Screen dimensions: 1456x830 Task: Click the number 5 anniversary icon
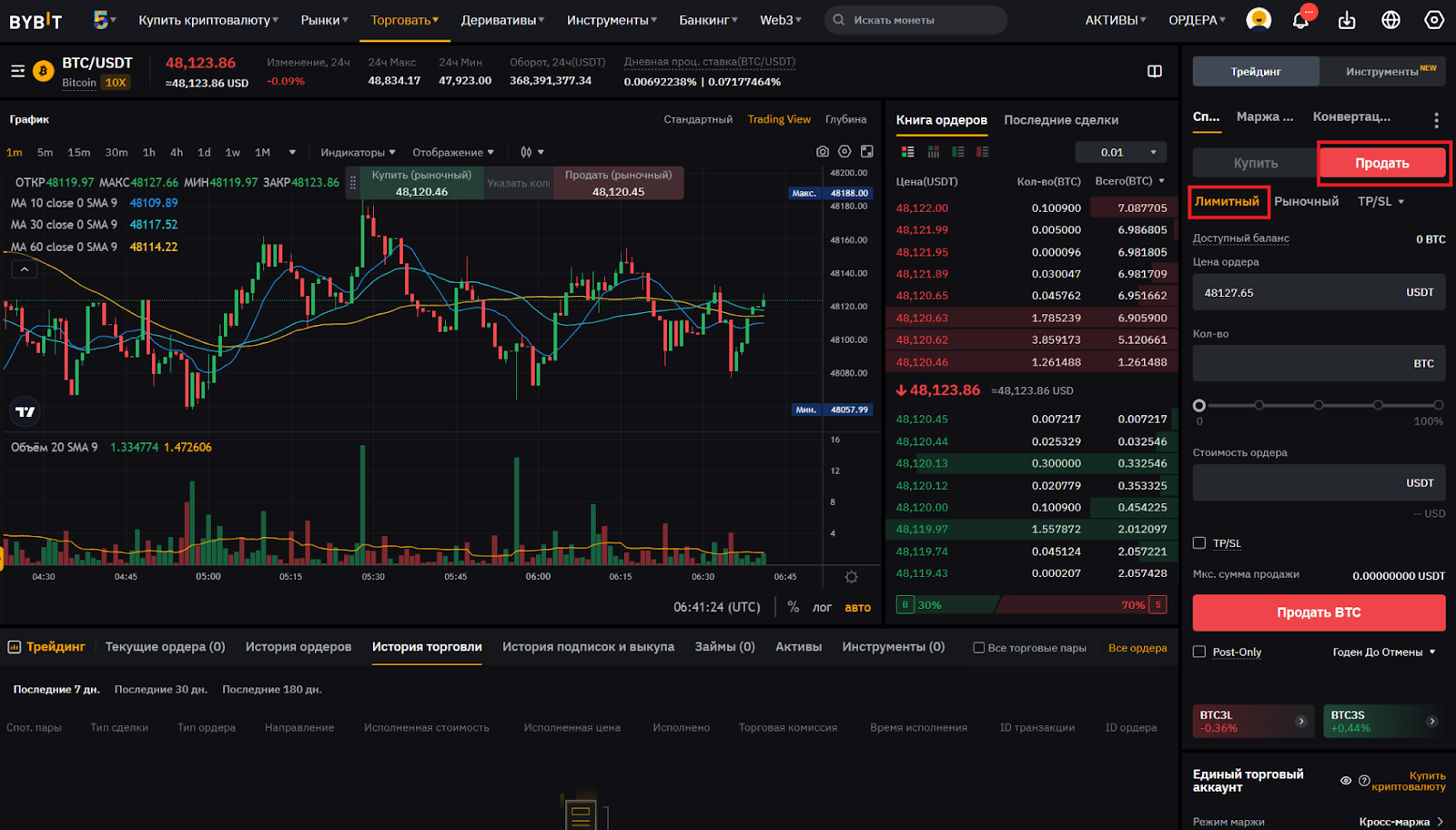point(100,19)
